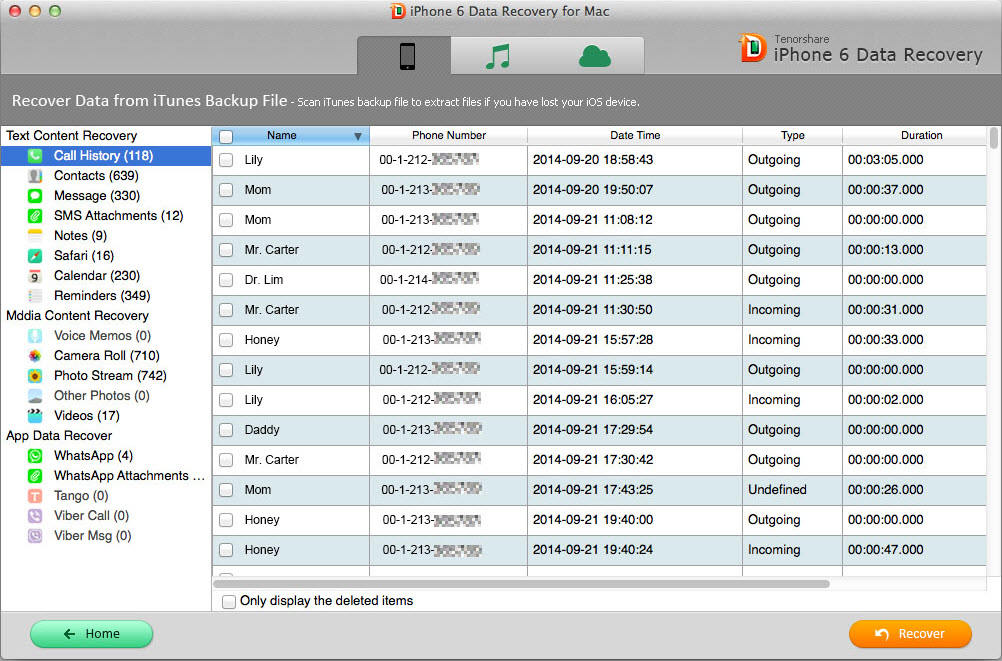Sort by the Date Time column header
Viewport: 1002px width, 661px height.
pos(635,135)
